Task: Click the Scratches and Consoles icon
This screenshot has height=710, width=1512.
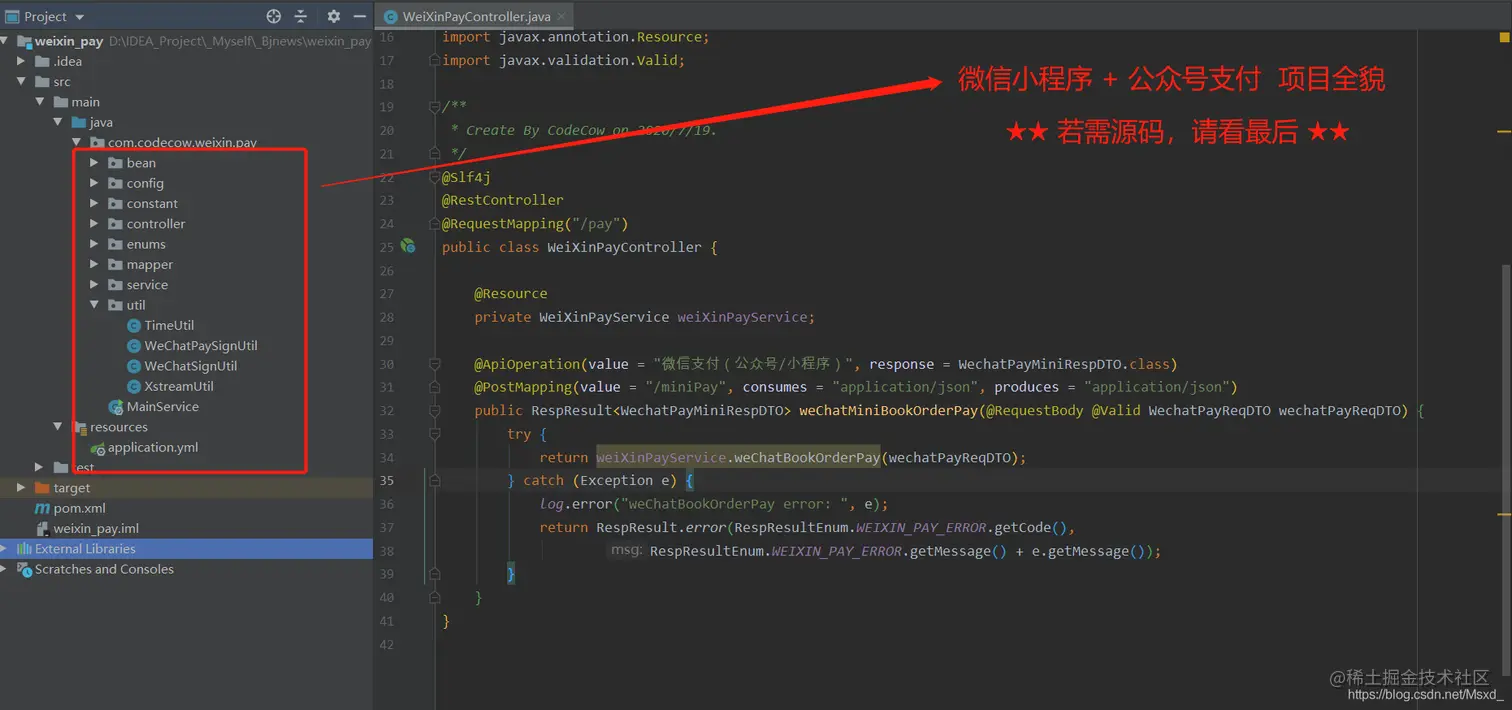Action: pos(24,569)
